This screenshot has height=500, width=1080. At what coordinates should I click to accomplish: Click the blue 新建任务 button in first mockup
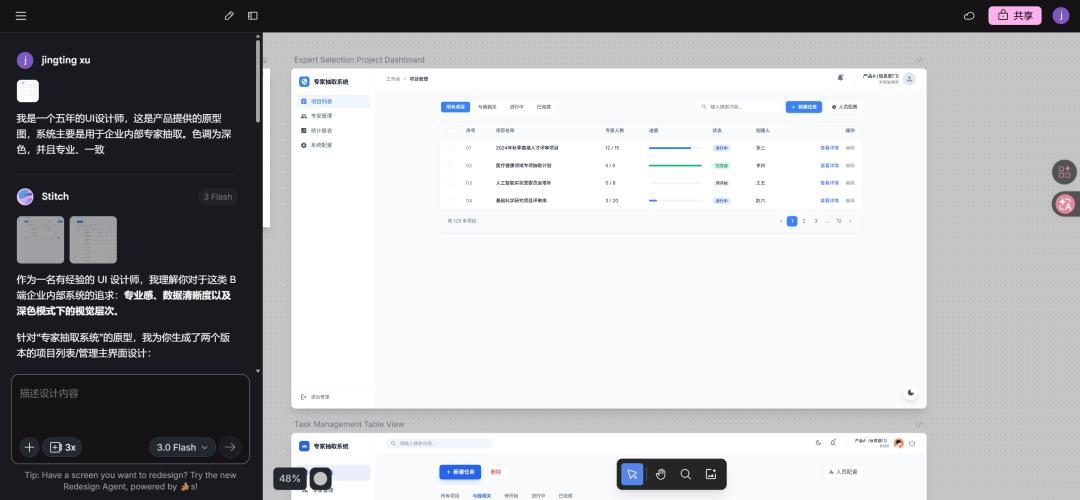(x=804, y=107)
